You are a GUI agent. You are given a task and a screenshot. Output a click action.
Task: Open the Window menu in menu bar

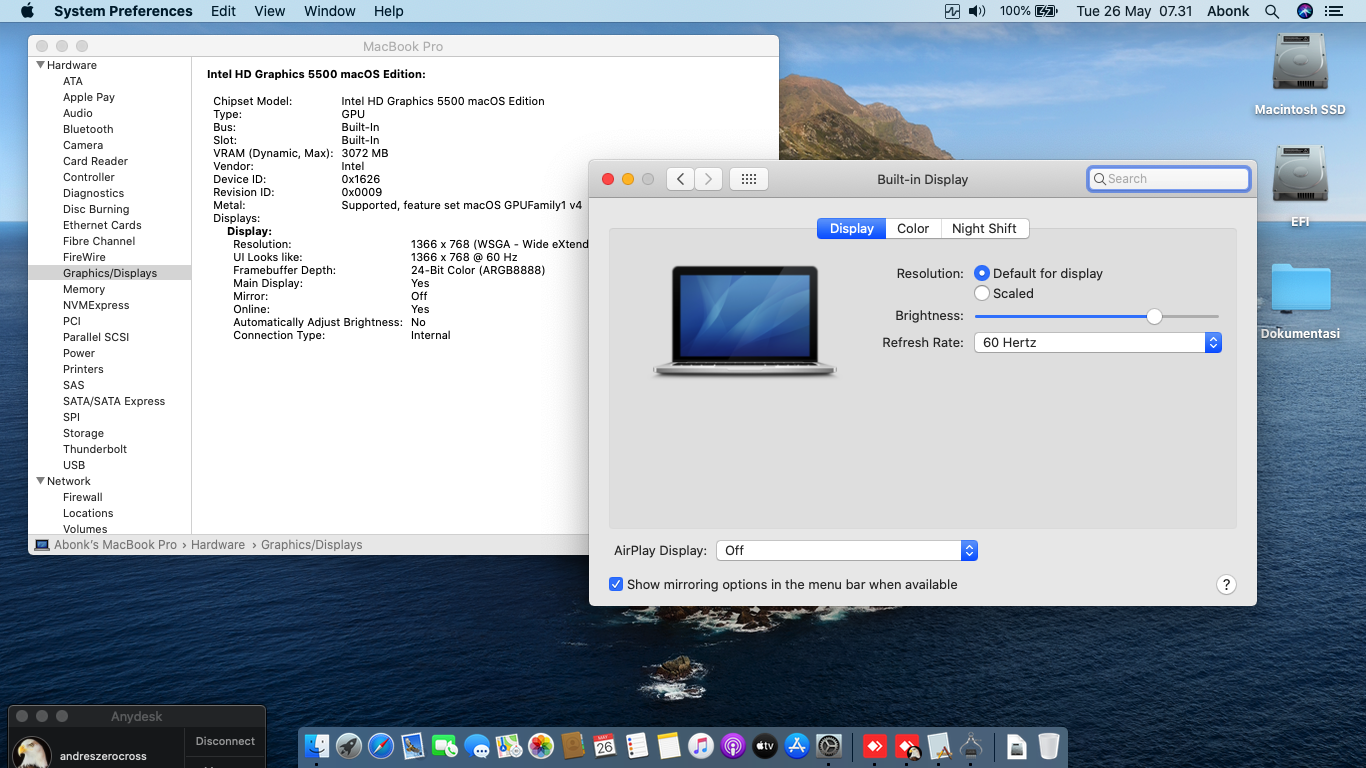pyautogui.click(x=329, y=11)
